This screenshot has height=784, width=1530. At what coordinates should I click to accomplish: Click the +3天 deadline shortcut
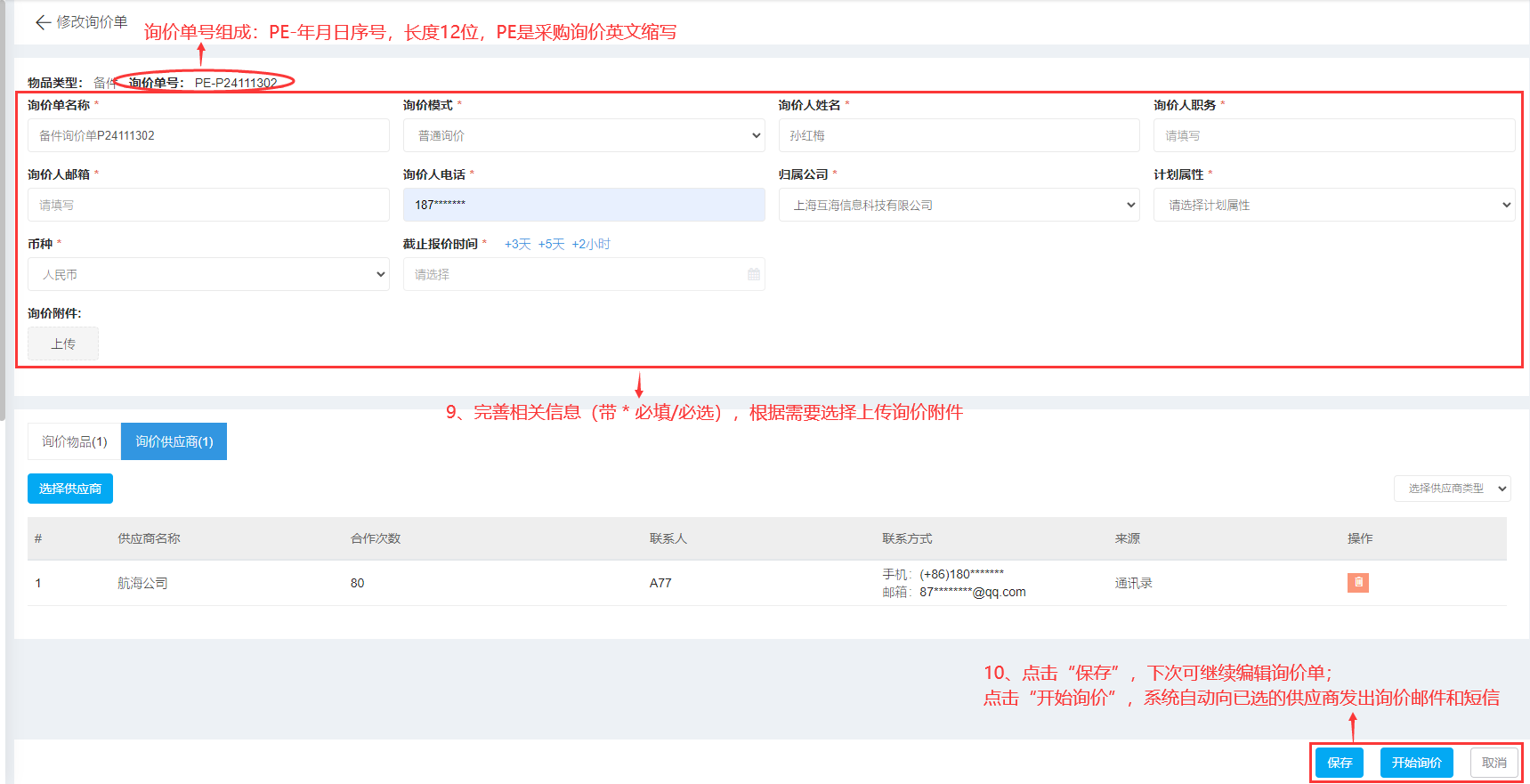coord(517,244)
